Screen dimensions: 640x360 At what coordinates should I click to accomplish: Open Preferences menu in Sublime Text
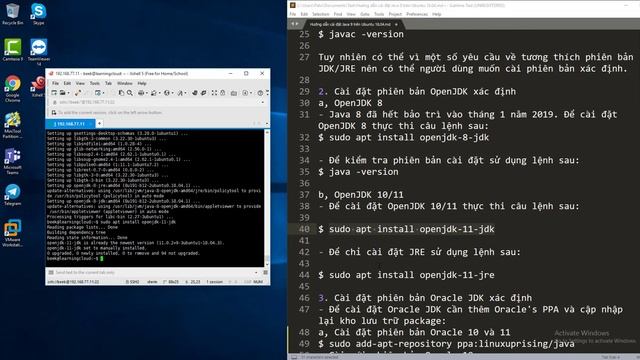(417, 14)
